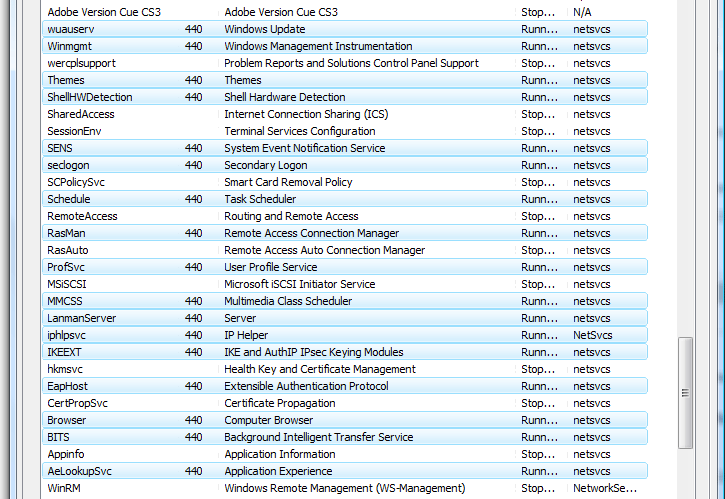Select the Themes service name cell
Screen dimensions: 725x499
pos(66,80)
